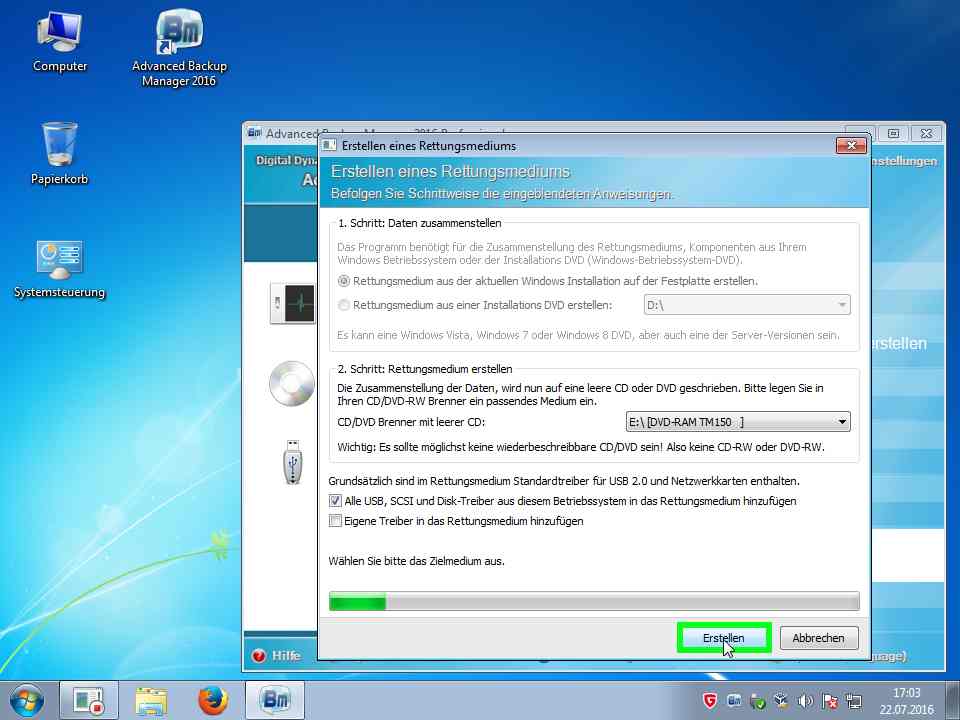Image resolution: width=960 pixels, height=720 pixels.
Task: Open Hilfe in the Backup Manager window
Action: coord(276,656)
